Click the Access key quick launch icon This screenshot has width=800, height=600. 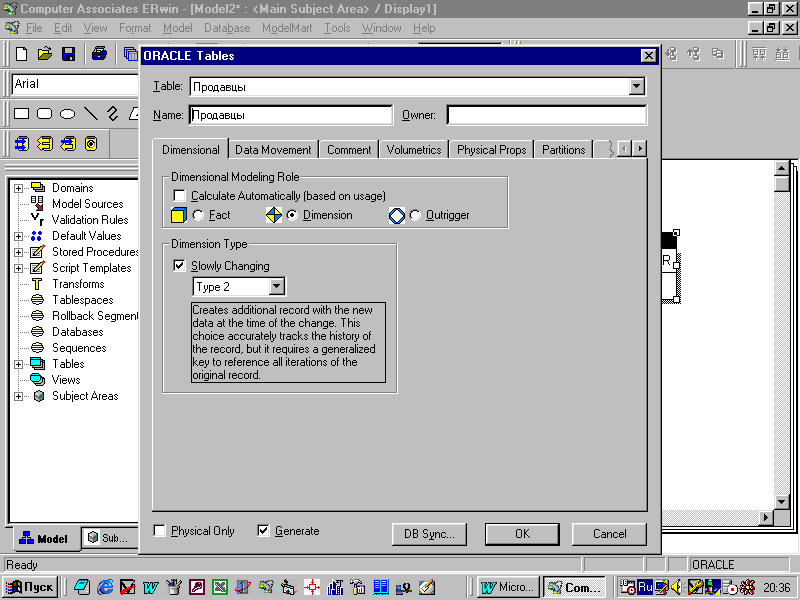197,587
